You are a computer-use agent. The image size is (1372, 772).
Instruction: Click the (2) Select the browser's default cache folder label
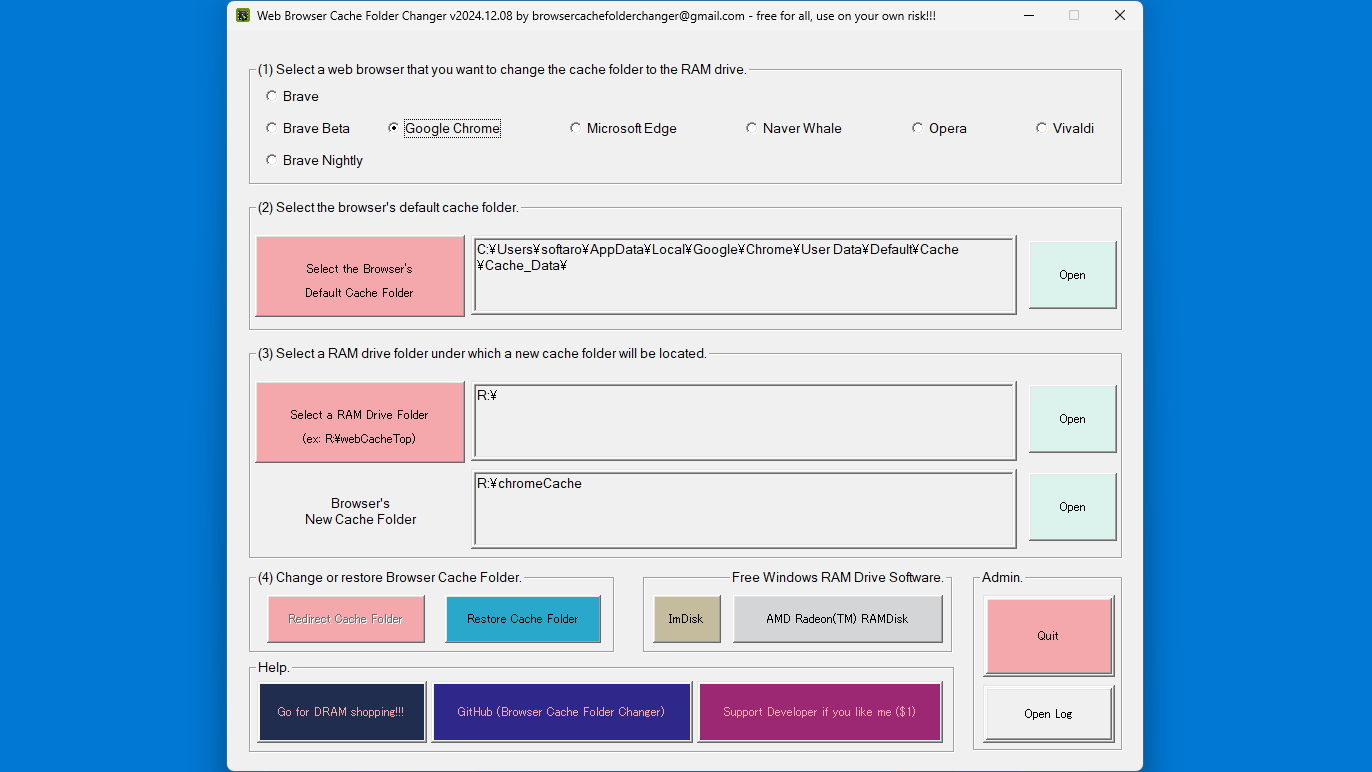click(388, 208)
